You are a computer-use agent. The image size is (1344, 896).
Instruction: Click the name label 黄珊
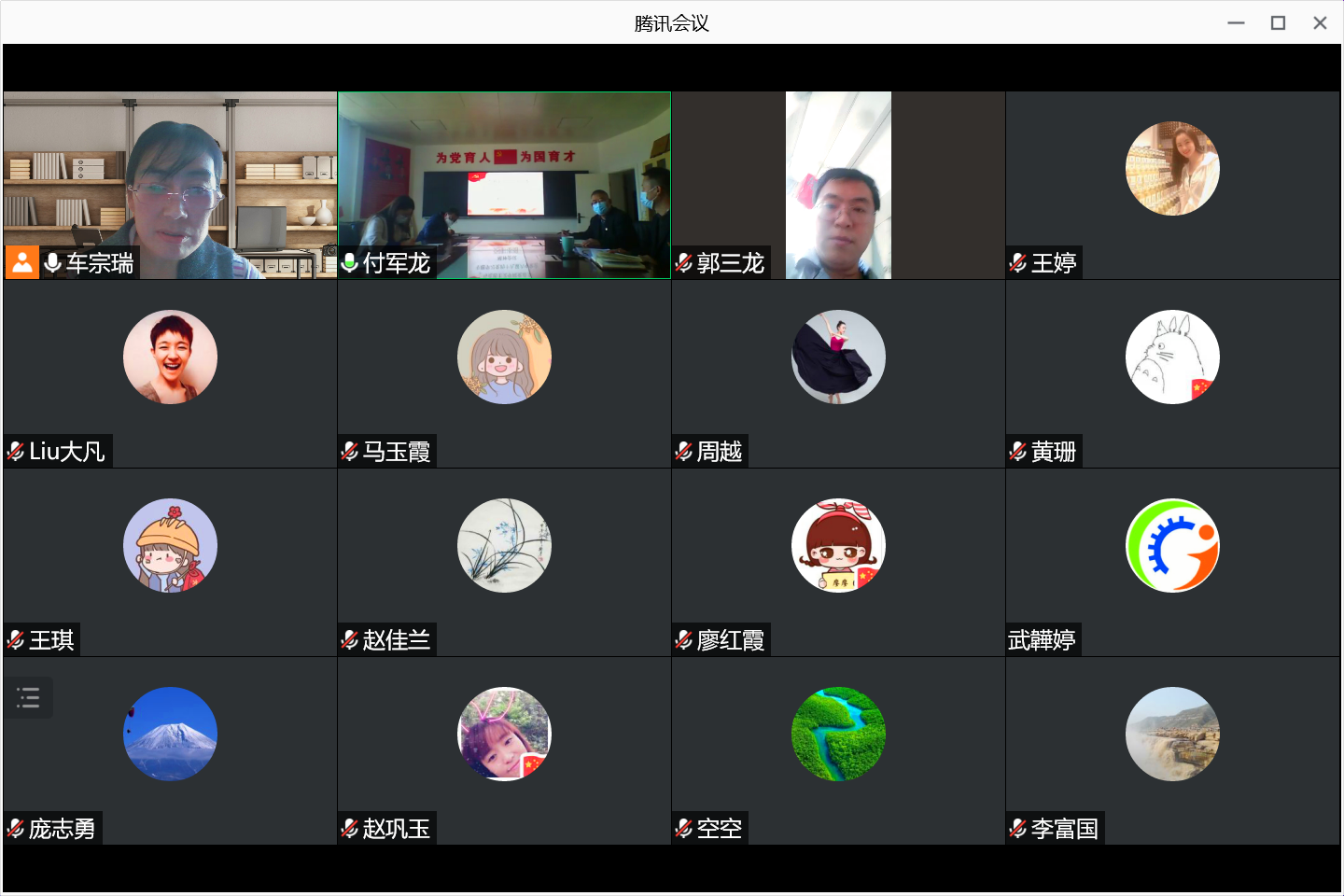pos(1054,452)
